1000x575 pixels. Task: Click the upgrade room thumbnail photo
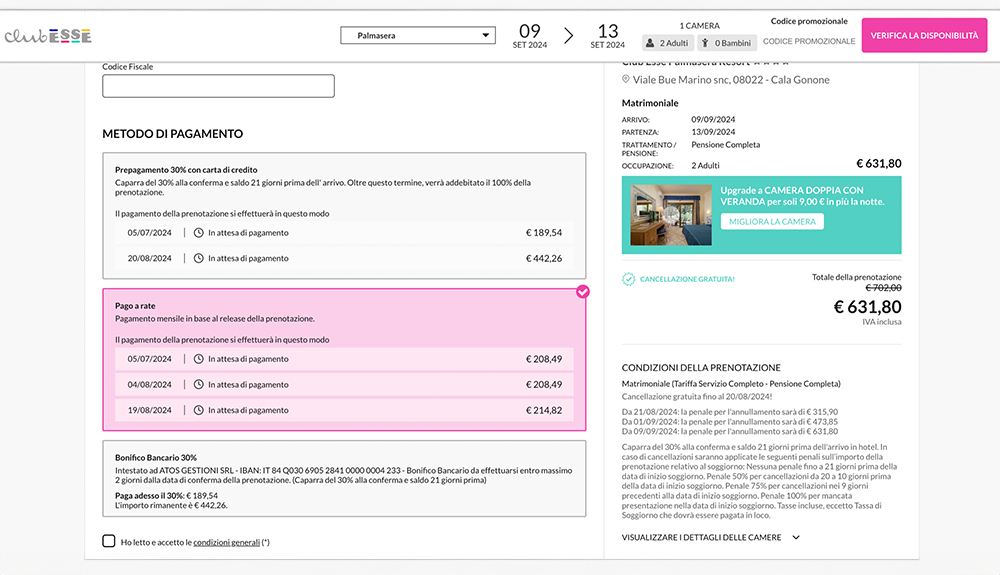point(671,215)
